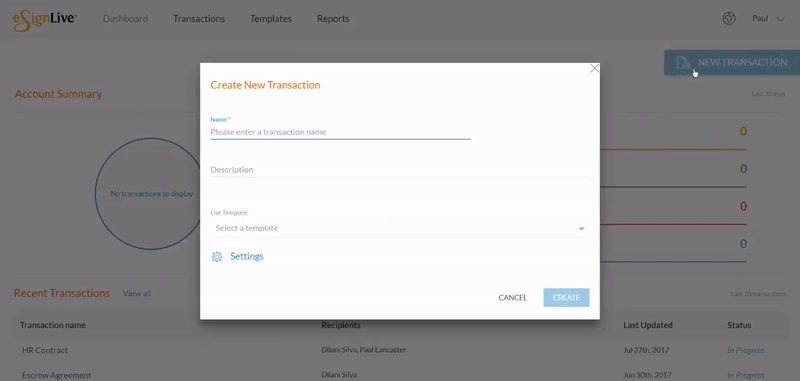This screenshot has width=800, height=381.
Task: Expand the Paul user menu chevron
Action: pyautogui.click(x=780, y=19)
